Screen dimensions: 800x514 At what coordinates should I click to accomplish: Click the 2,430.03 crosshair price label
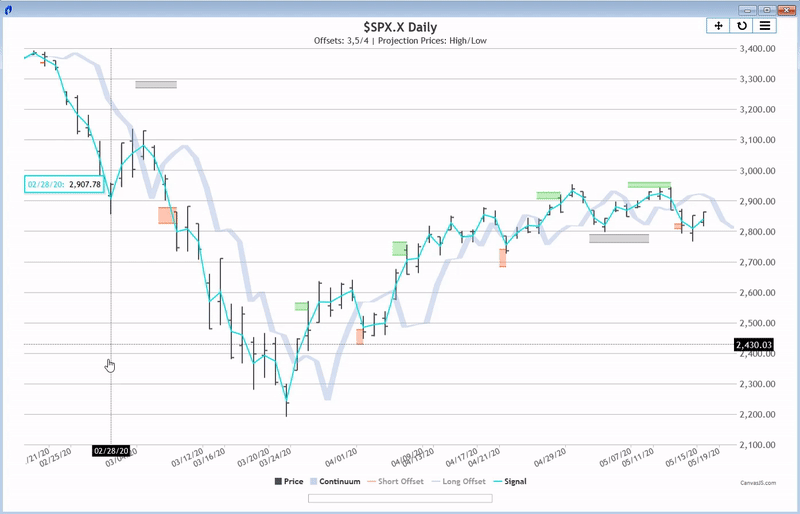pos(754,345)
